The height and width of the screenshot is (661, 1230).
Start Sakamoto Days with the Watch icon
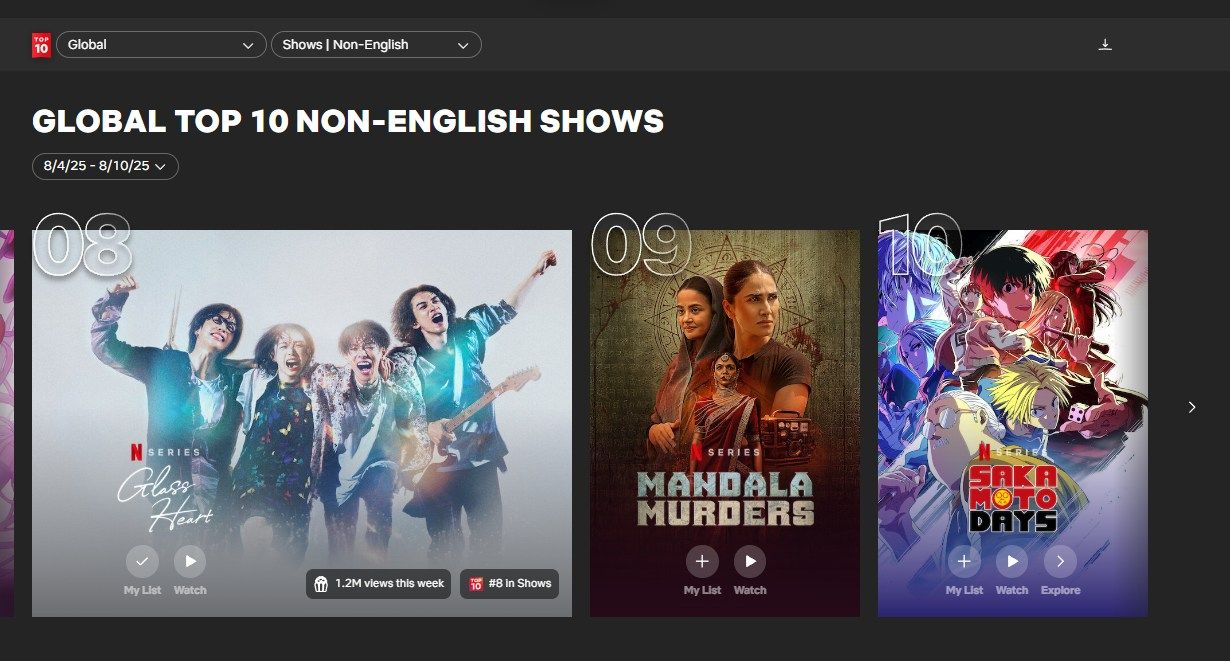[x=1012, y=561]
